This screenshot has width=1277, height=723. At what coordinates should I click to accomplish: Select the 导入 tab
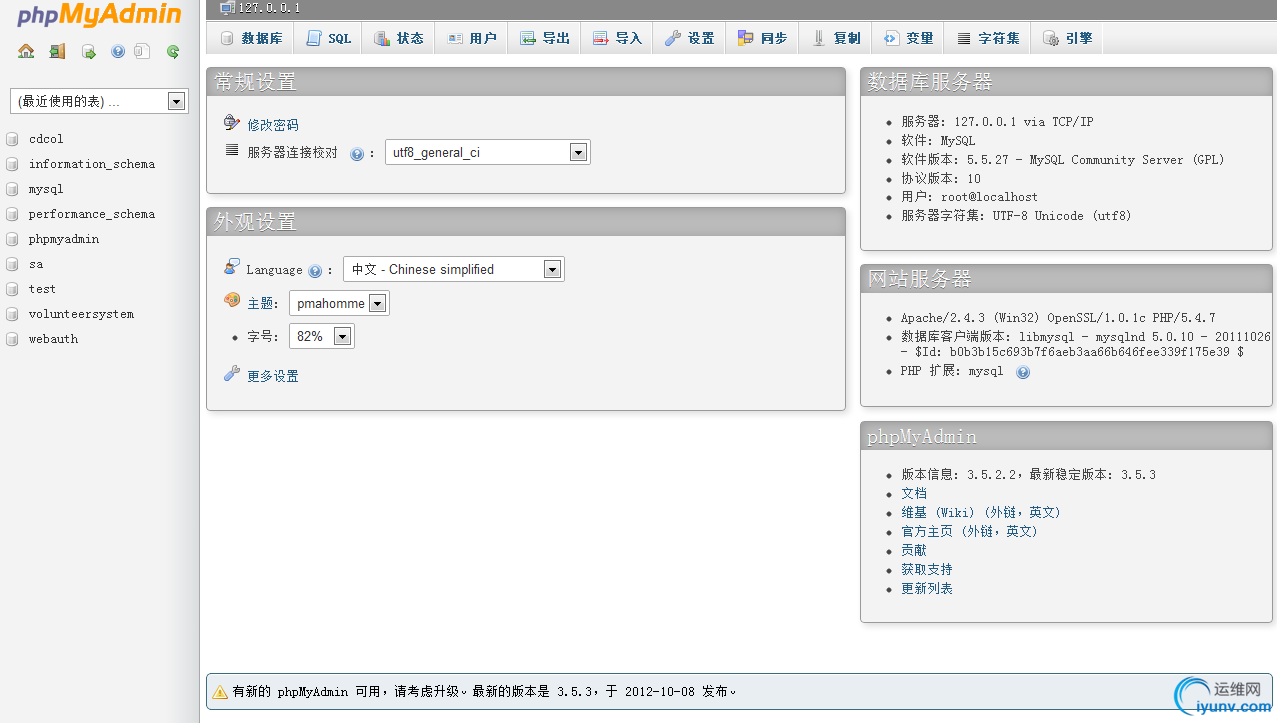coord(617,38)
